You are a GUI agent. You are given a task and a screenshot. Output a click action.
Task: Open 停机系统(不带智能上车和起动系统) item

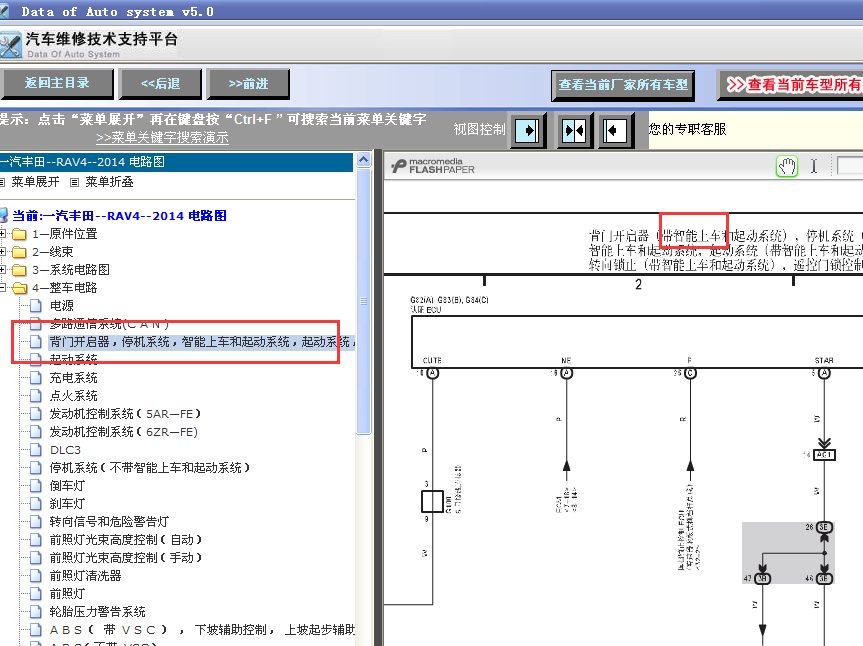click(150, 468)
